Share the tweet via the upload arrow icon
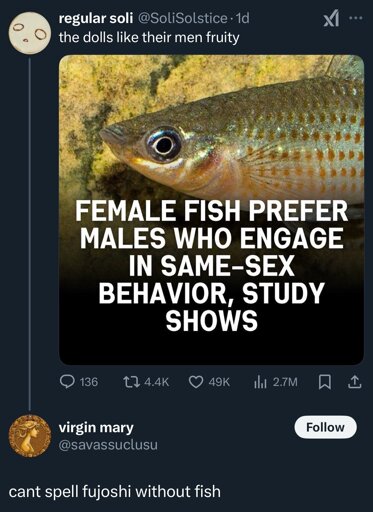Screen dimensions: 373x512 [x=354, y=382]
